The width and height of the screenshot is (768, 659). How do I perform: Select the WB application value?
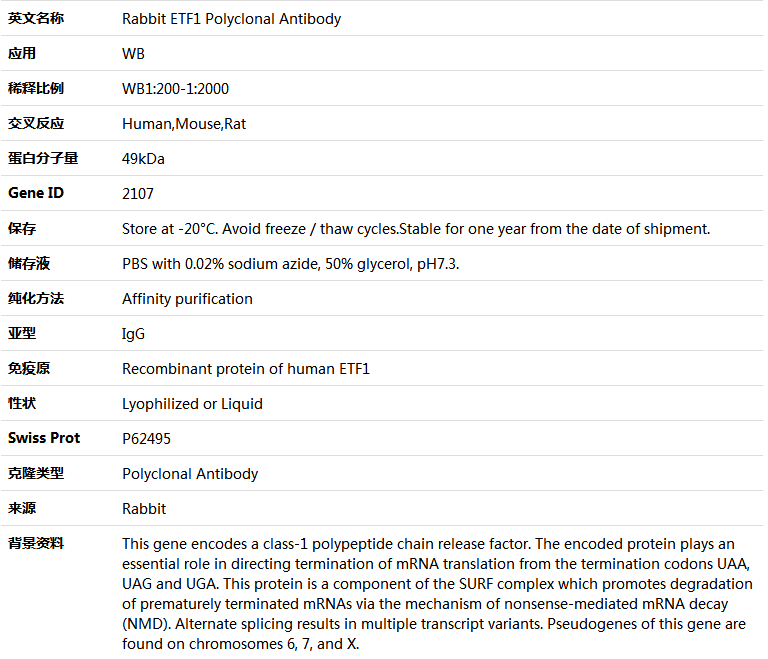coord(133,54)
